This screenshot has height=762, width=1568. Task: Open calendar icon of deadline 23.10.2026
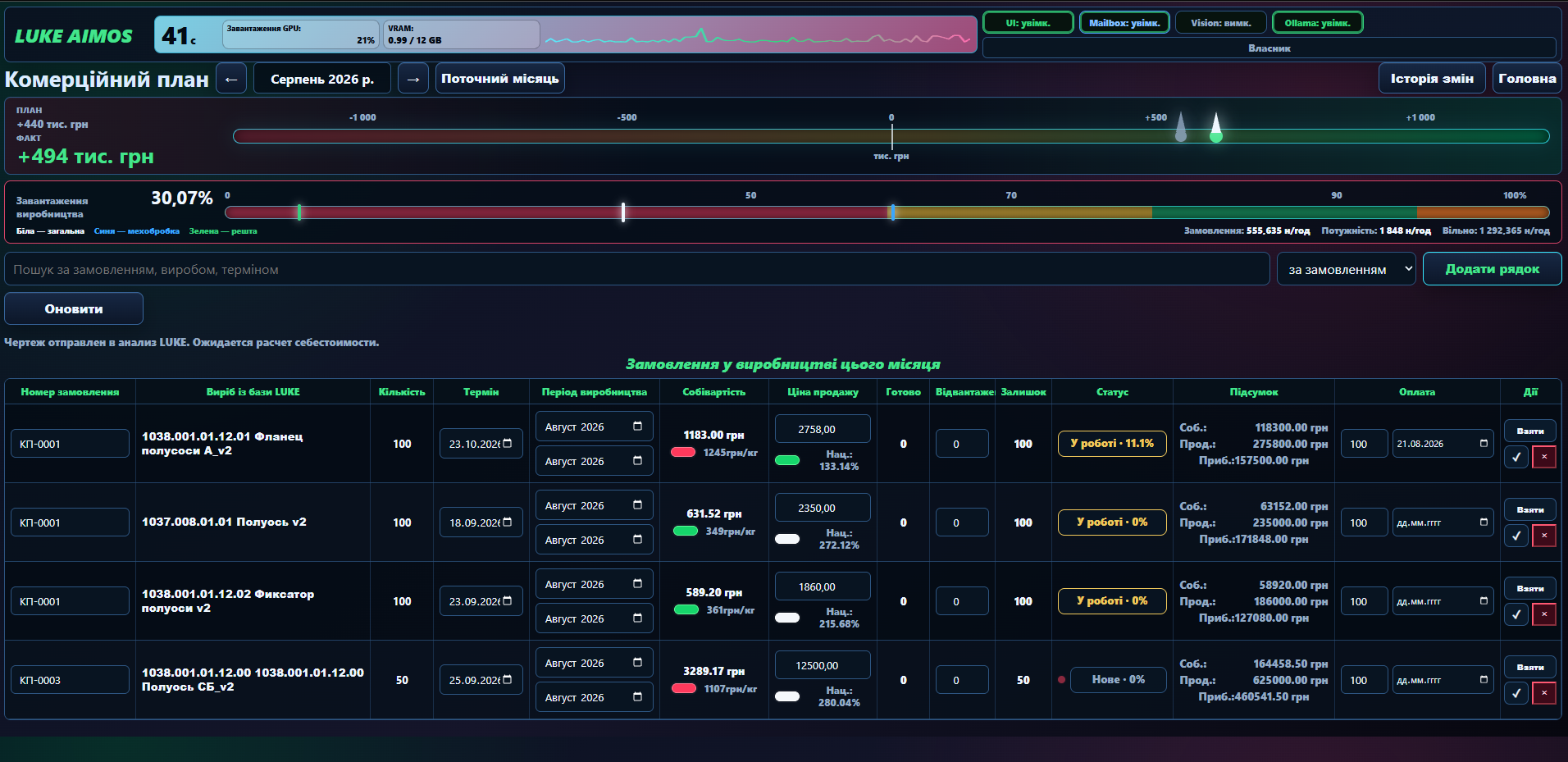pyautogui.click(x=508, y=444)
